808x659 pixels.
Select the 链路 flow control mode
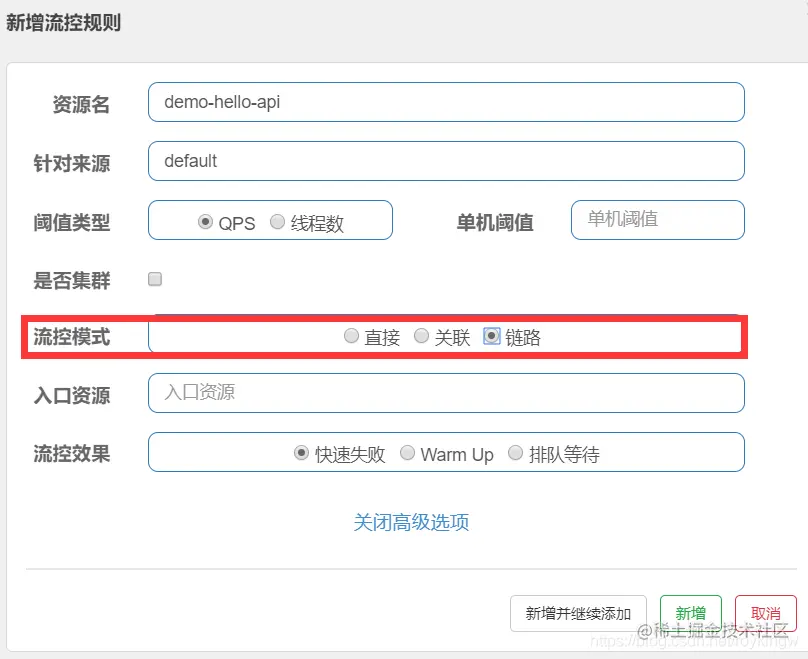(490, 336)
